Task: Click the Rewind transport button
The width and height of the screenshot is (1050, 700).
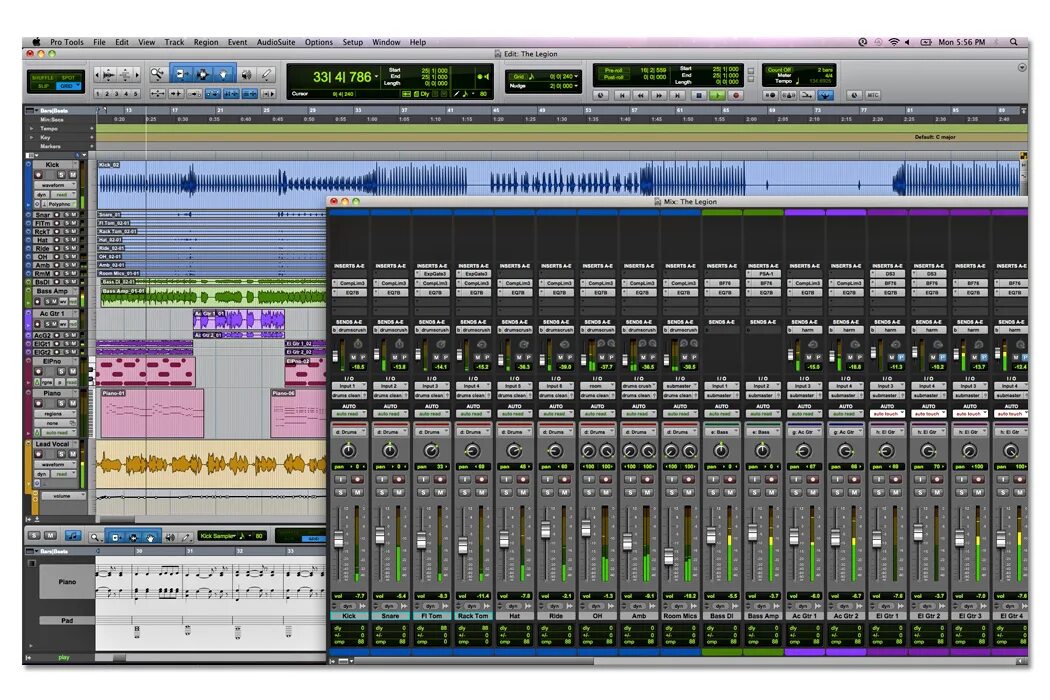Action: [x=641, y=95]
